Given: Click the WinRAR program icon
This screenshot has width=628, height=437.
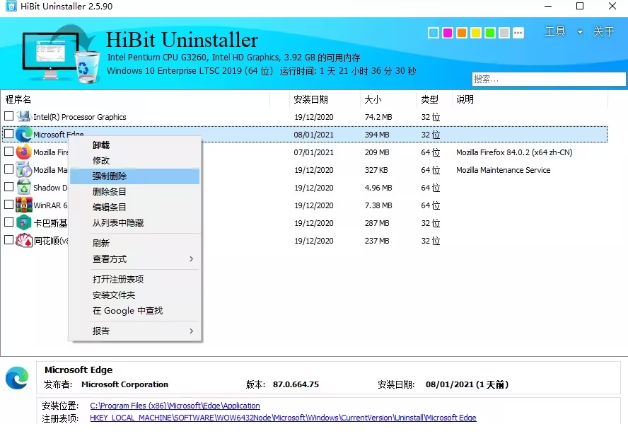Looking at the screenshot, I should coord(24,205).
